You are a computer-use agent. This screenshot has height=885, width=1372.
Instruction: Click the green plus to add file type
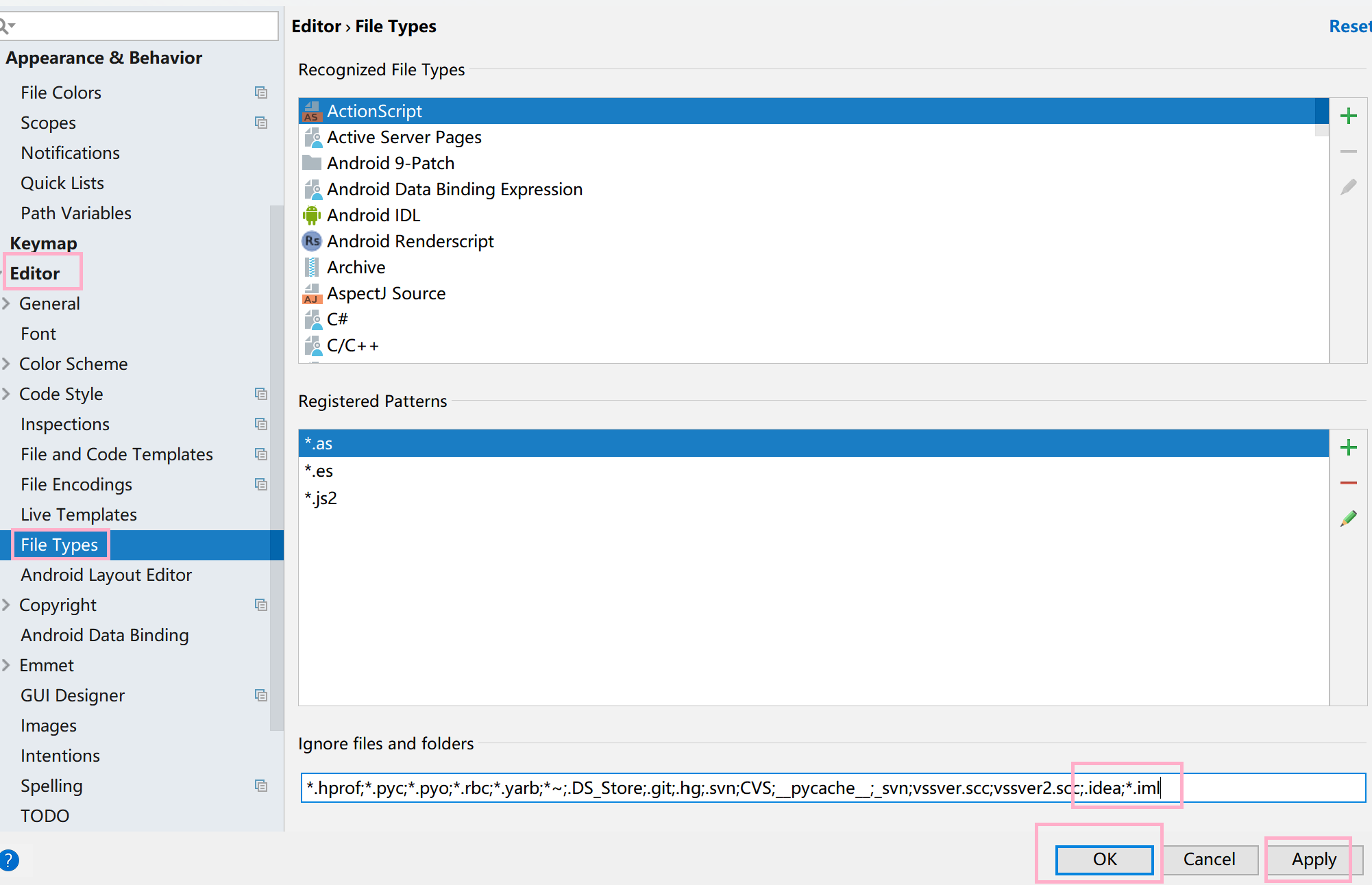coord(1348,116)
